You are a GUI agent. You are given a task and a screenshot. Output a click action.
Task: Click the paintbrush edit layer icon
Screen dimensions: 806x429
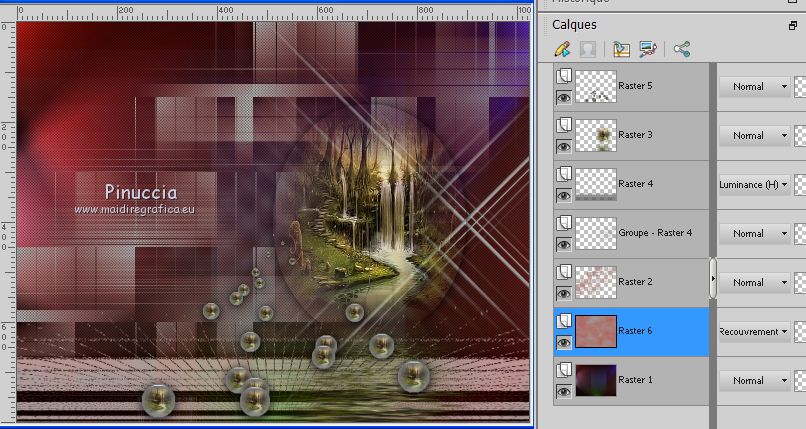563,49
